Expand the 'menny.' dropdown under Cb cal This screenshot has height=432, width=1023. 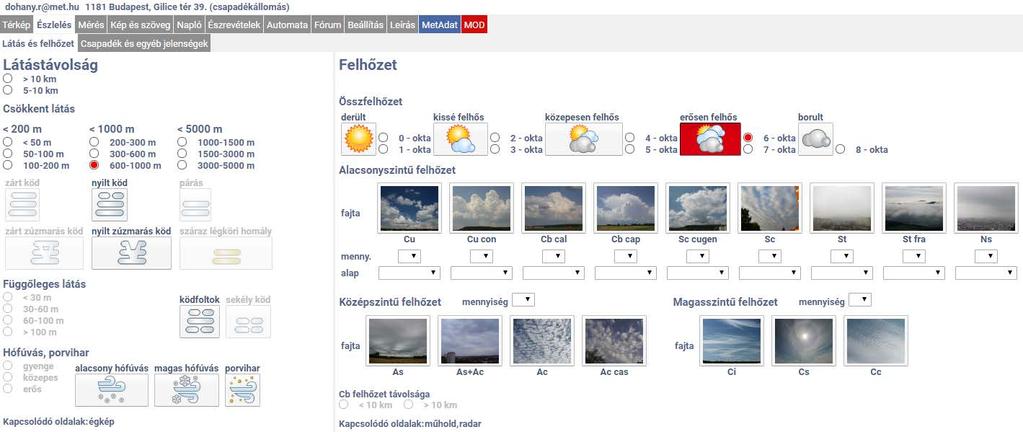(x=553, y=256)
